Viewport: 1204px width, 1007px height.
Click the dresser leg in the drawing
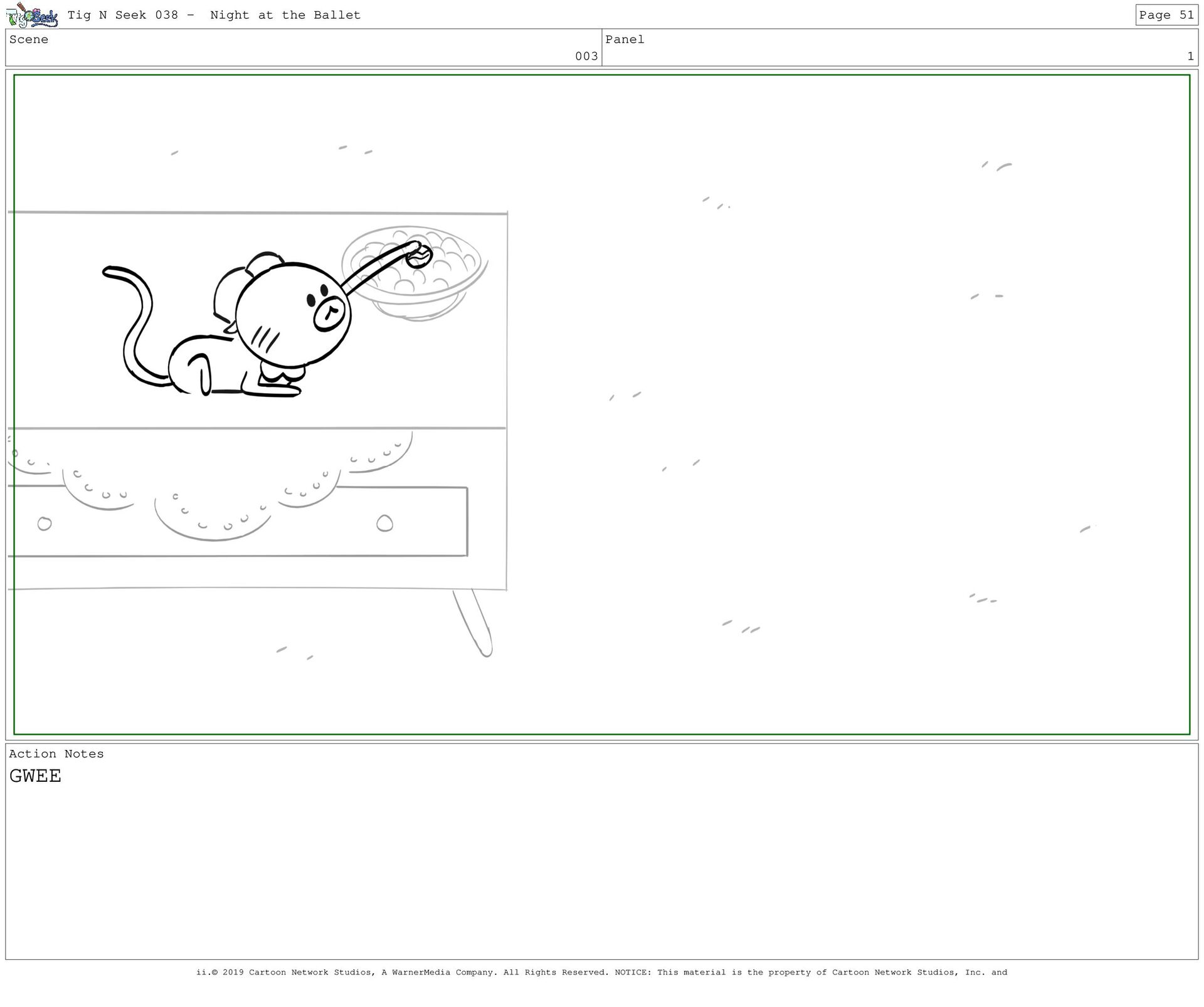(x=473, y=623)
